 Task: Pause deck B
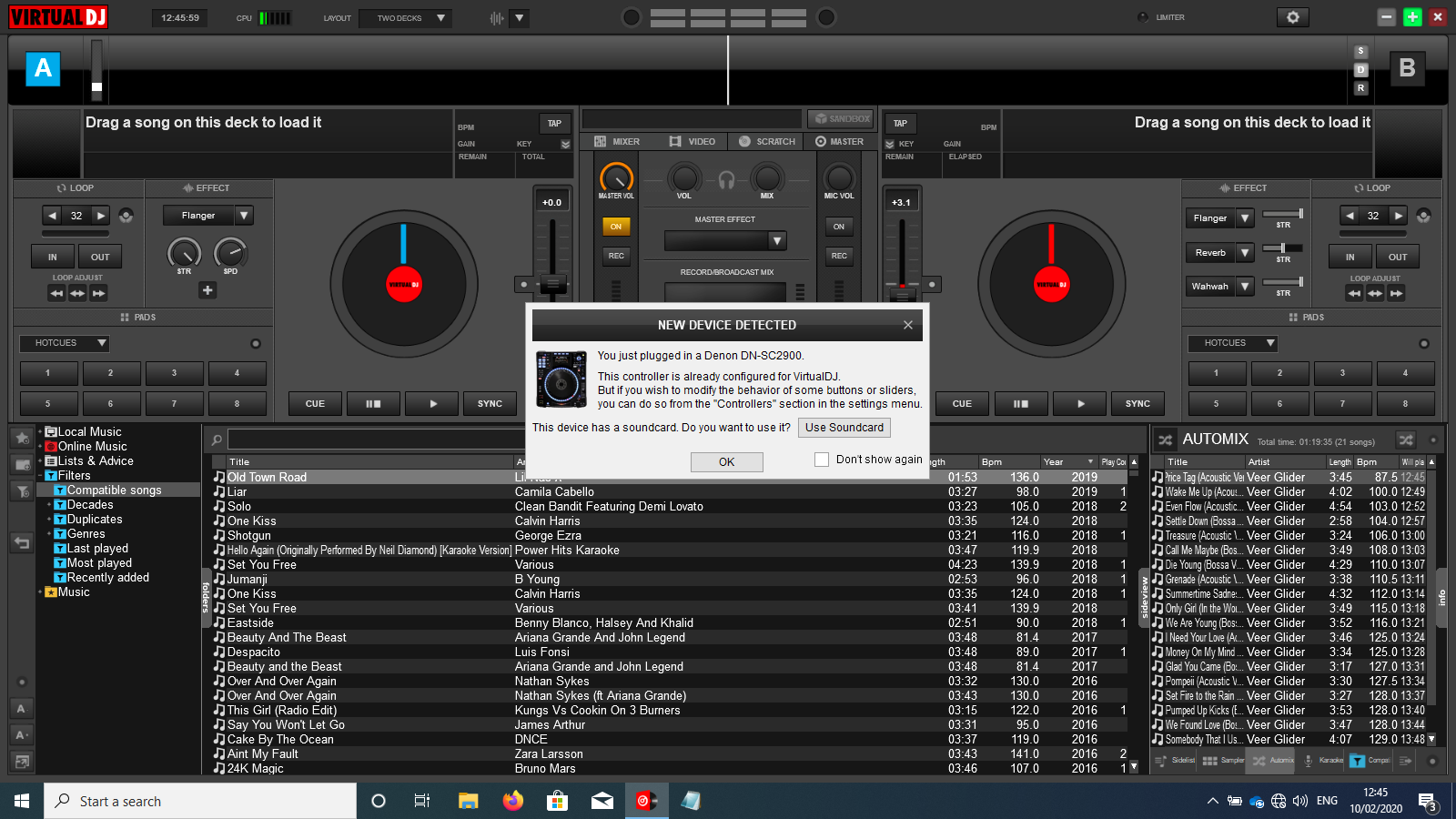point(1021,403)
